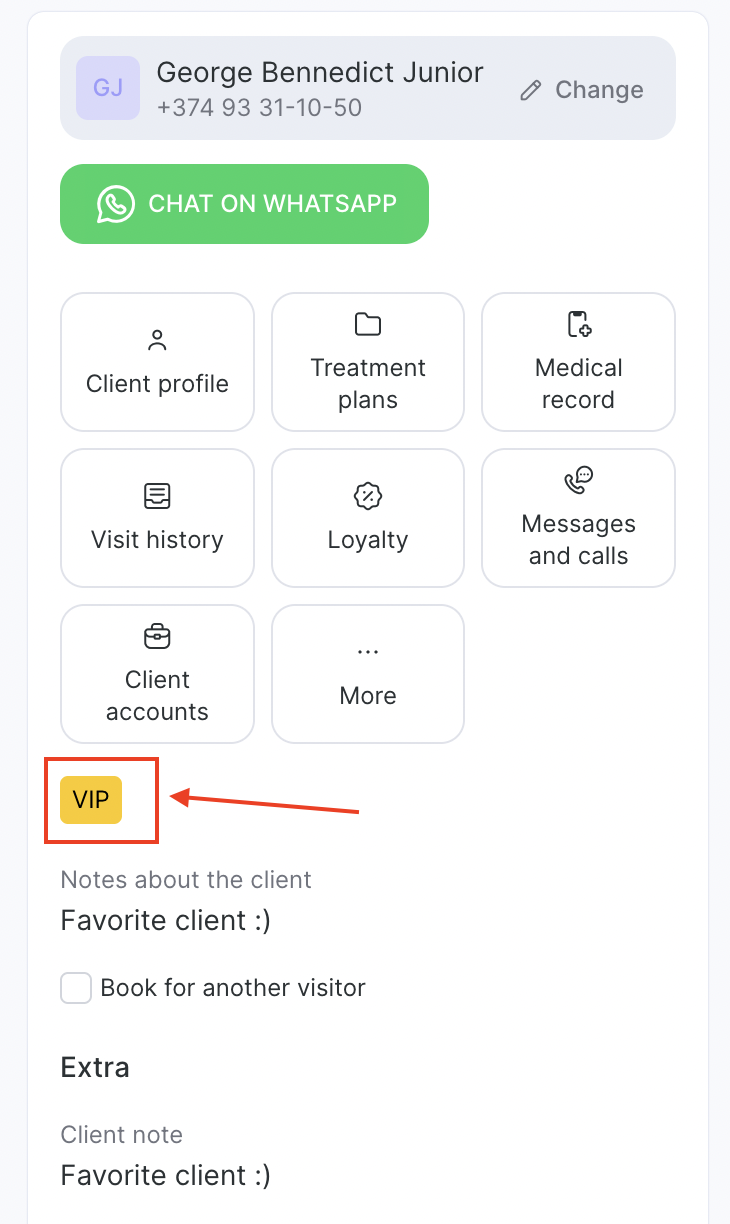This screenshot has width=730, height=1224.
Task: Open the Visit history icon tile
Action: pyautogui.click(x=157, y=496)
